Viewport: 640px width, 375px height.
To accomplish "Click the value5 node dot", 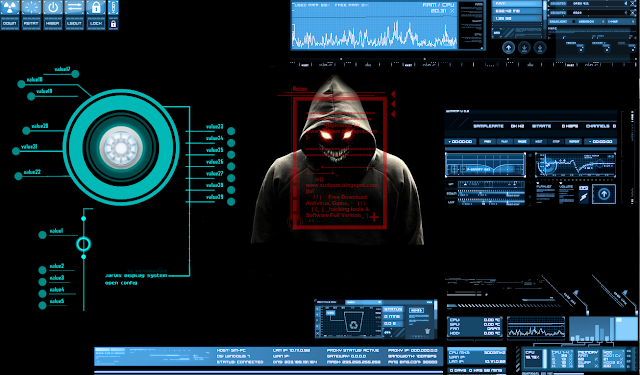I will pos(42,305).
